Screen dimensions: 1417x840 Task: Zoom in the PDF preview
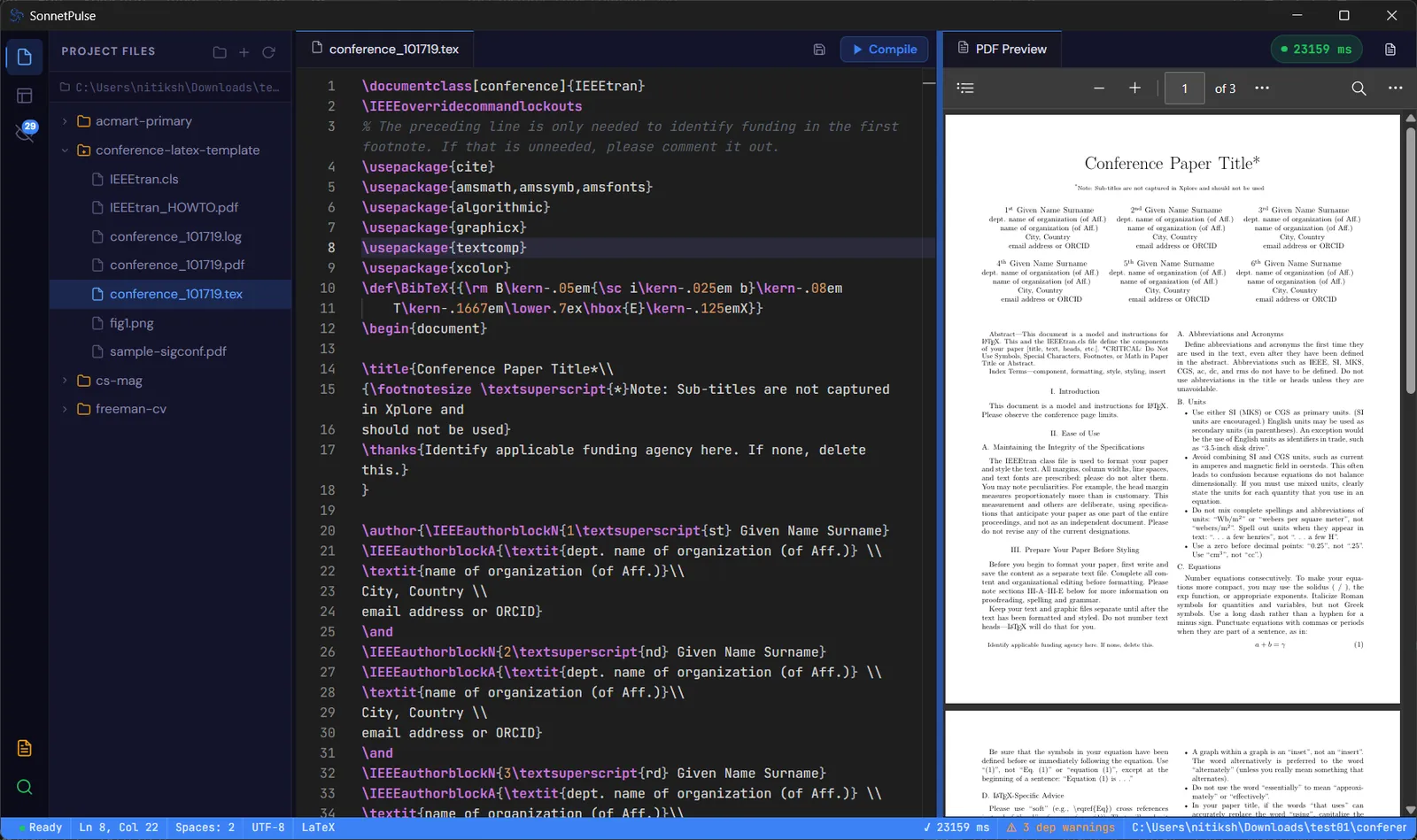[1135, 89]
